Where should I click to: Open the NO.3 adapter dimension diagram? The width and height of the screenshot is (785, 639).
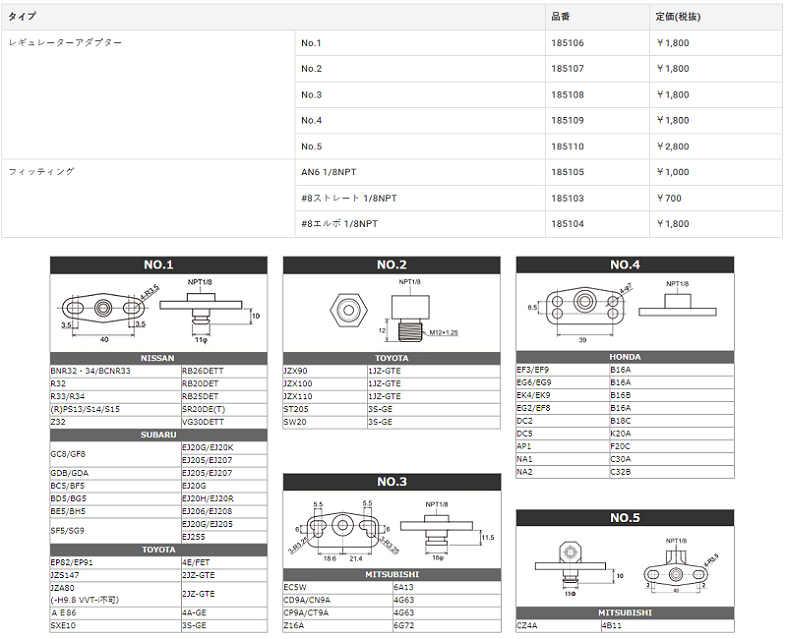[392, 529]
